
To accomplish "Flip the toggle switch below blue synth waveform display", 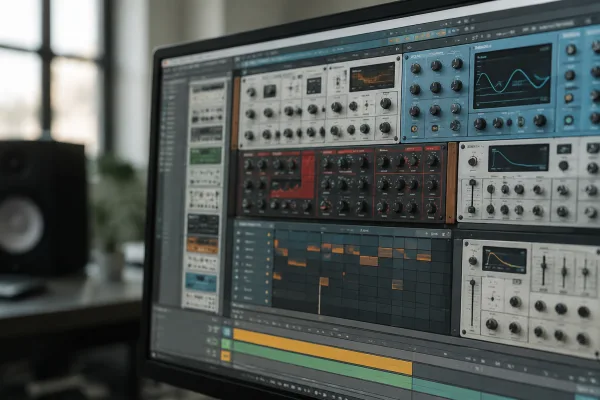I will pos(521,122).
